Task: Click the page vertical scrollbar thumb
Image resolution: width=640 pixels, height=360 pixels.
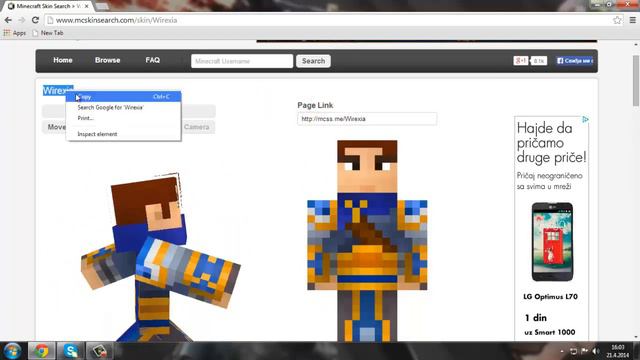Action: (636, 81)
